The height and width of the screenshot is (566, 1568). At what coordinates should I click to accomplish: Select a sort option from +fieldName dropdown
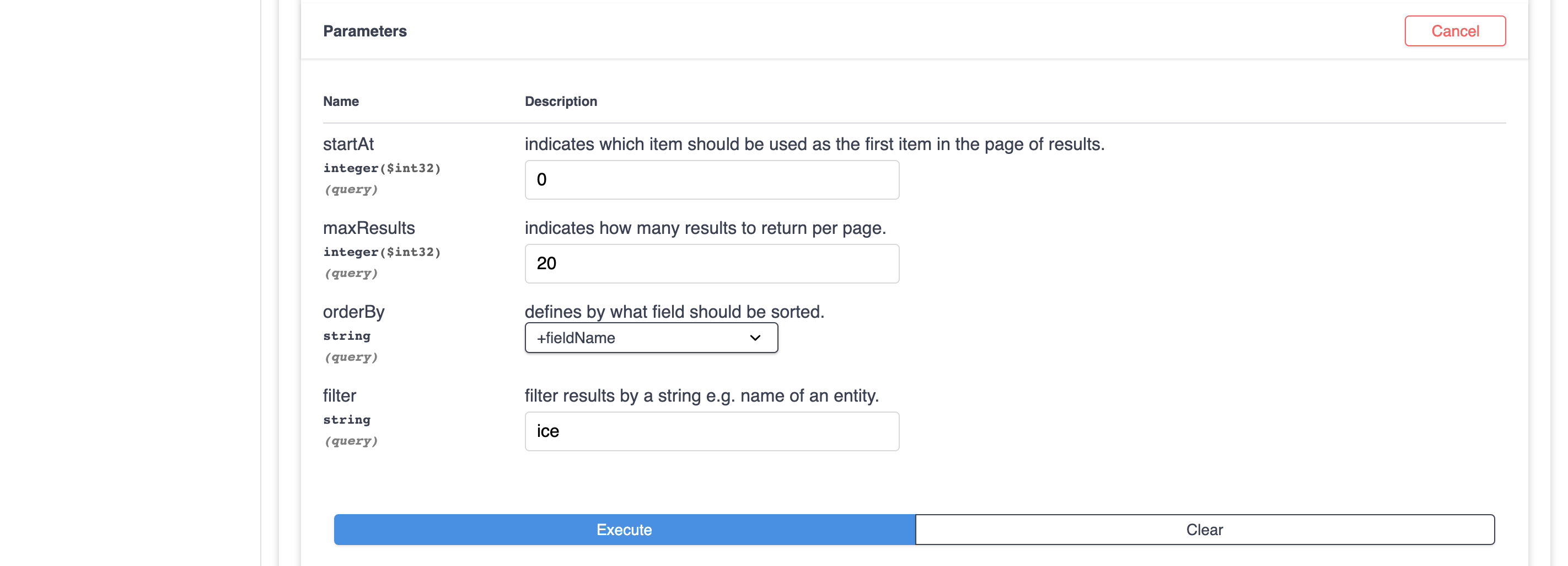coord(651,337)
